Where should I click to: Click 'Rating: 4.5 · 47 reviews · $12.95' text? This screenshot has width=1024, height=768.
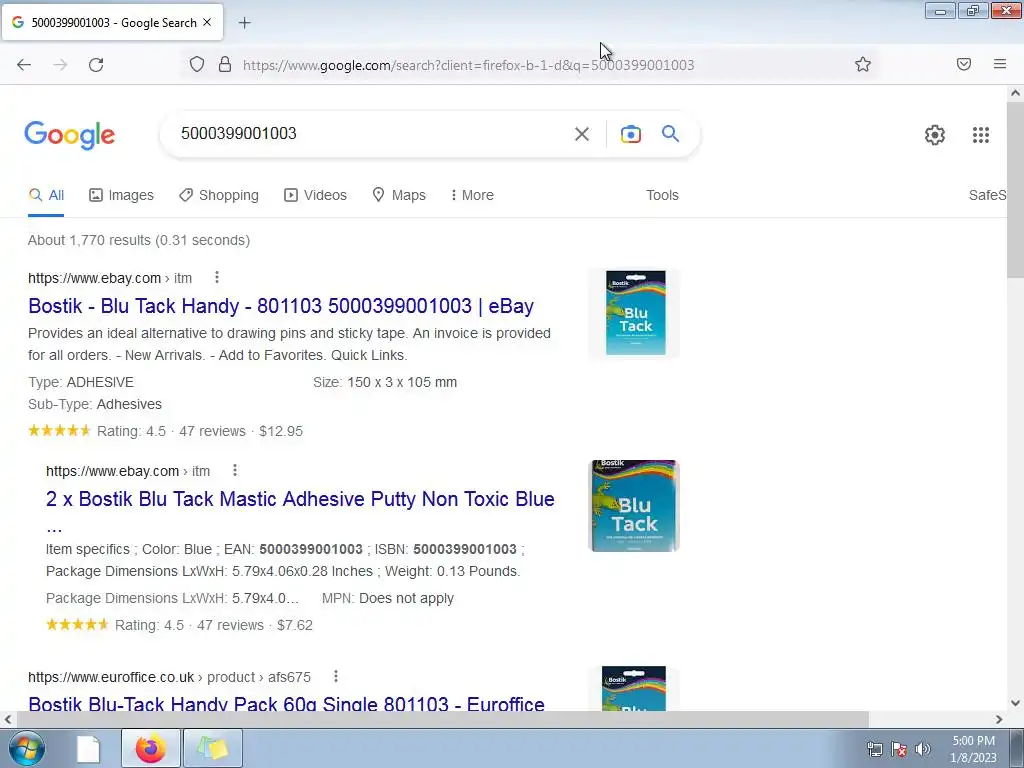(200, 431)
